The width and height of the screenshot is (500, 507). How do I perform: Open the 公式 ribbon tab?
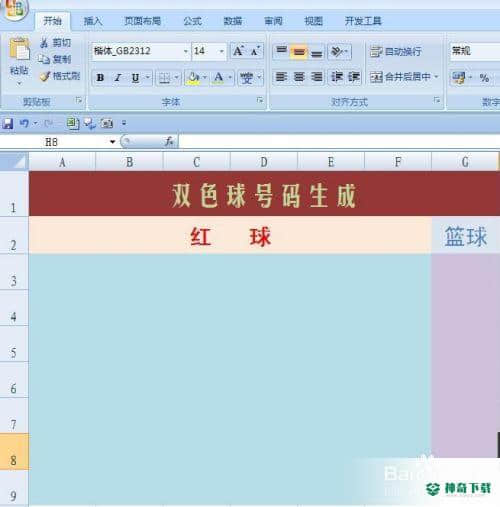click(193, 21)
